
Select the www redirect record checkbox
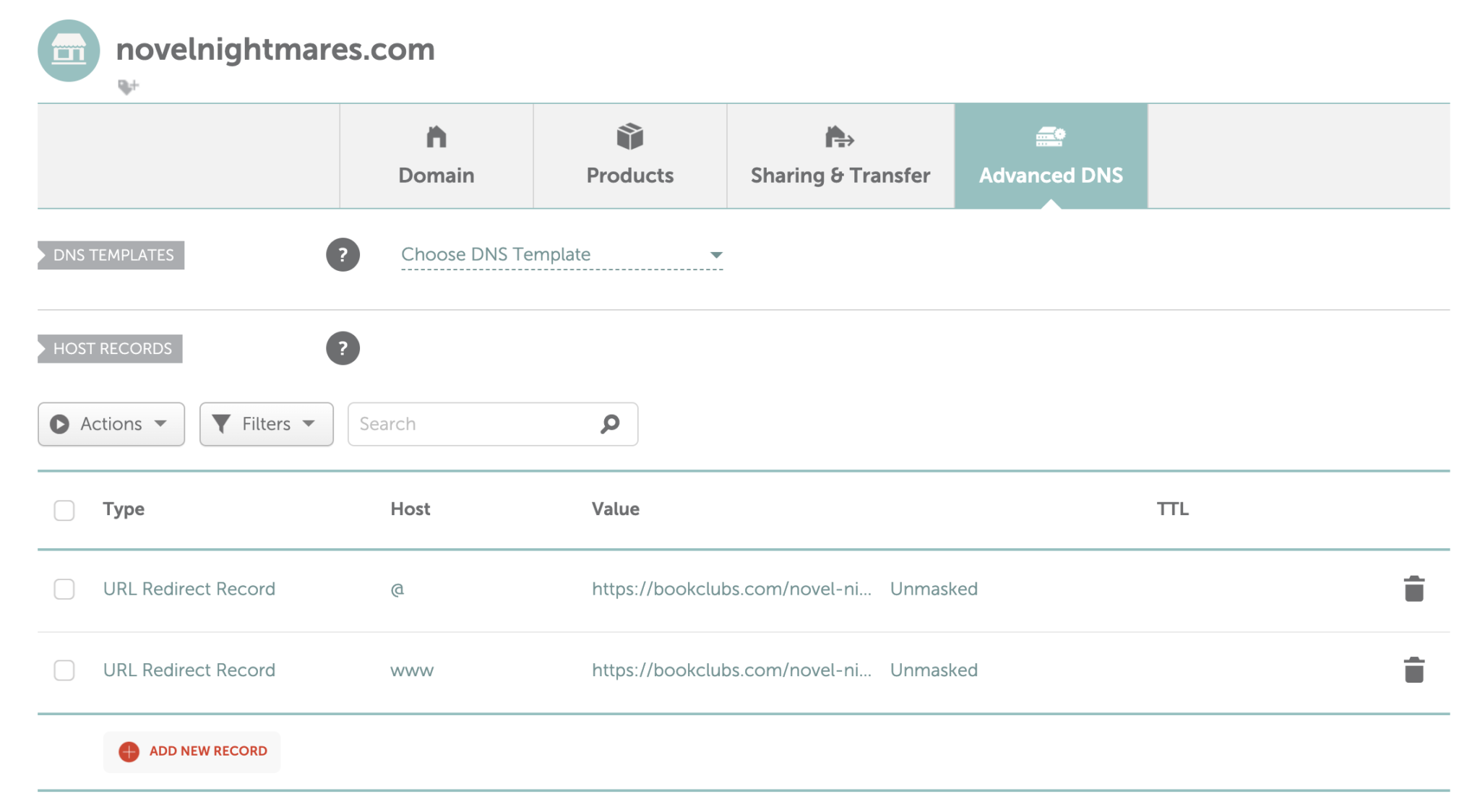pyautogui.click(x=64, y=670)
